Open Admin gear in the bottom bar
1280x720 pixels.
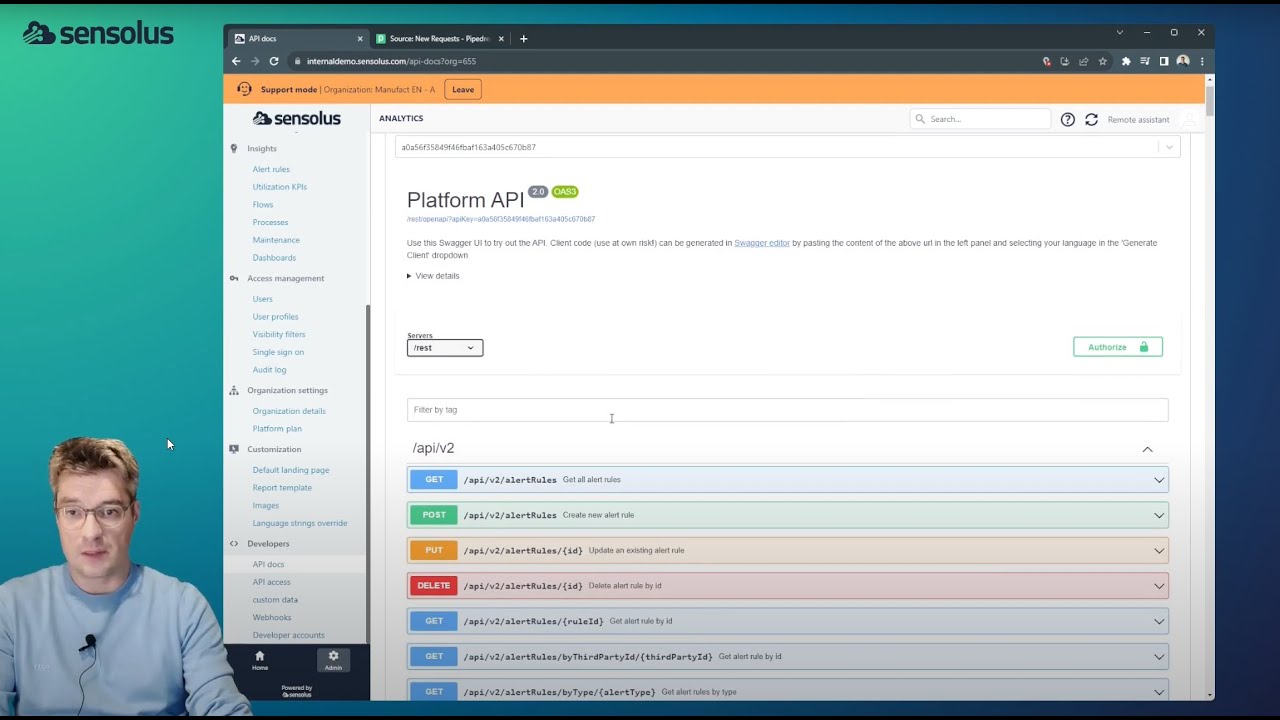click(x=333, y=660)
